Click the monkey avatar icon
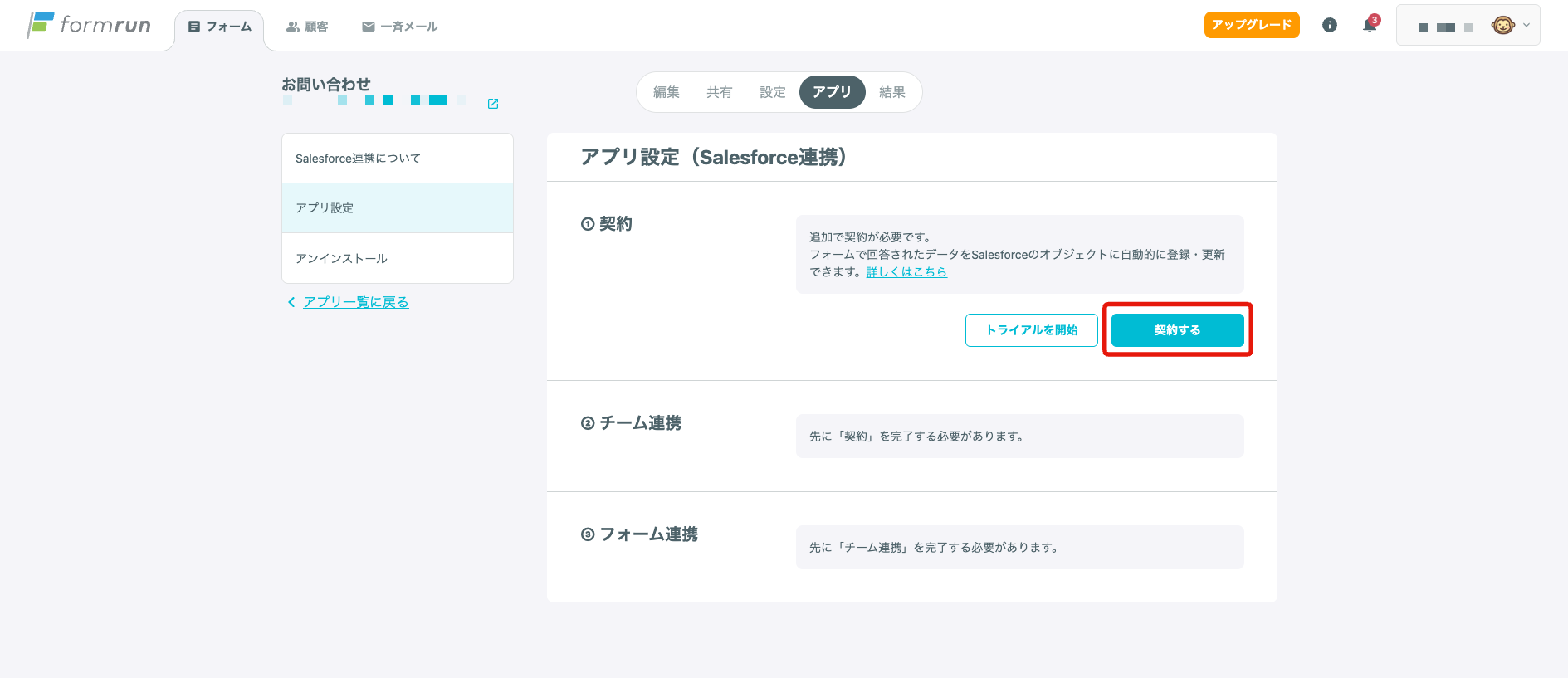This screenshot has height=678, width=1568. 1502,25
